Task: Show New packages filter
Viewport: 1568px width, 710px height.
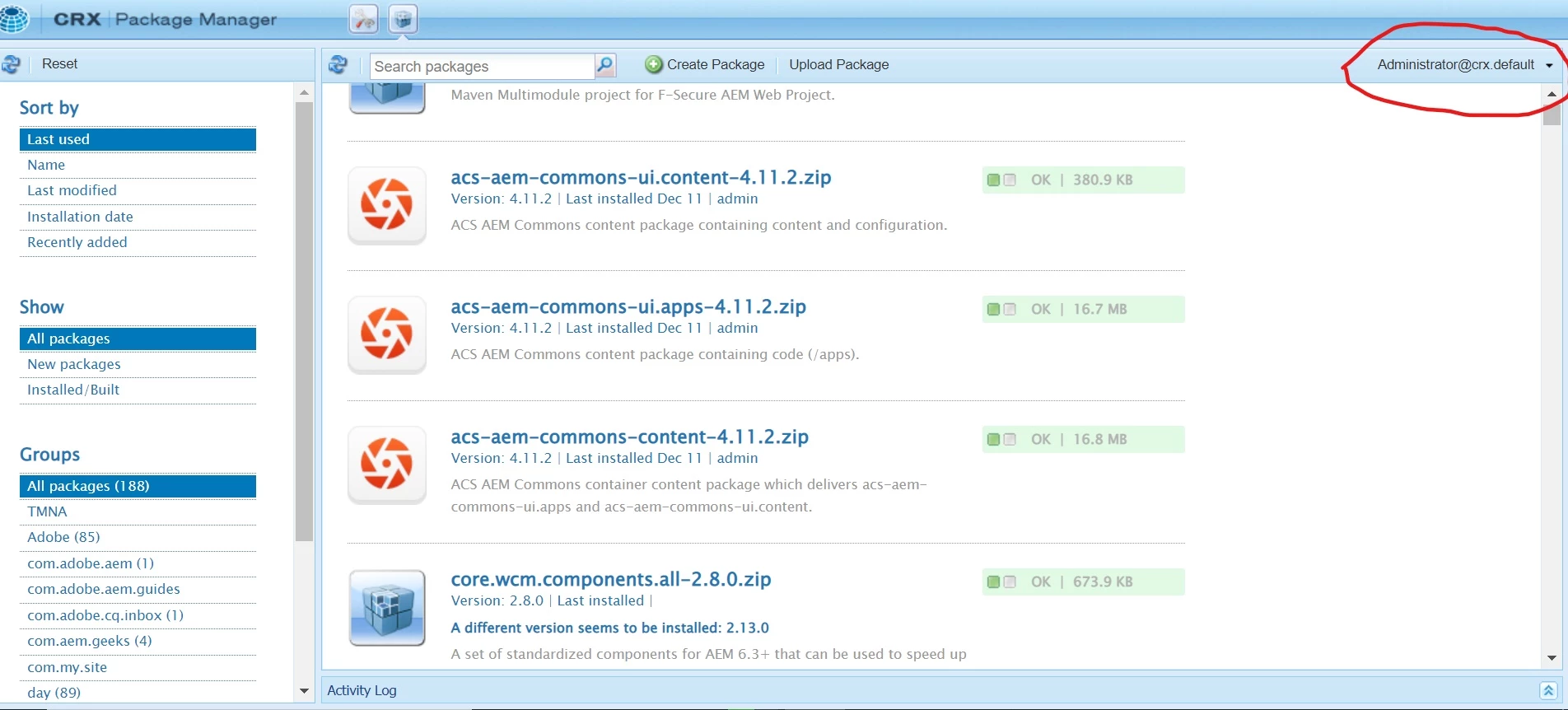Action: tap(138, 364)
